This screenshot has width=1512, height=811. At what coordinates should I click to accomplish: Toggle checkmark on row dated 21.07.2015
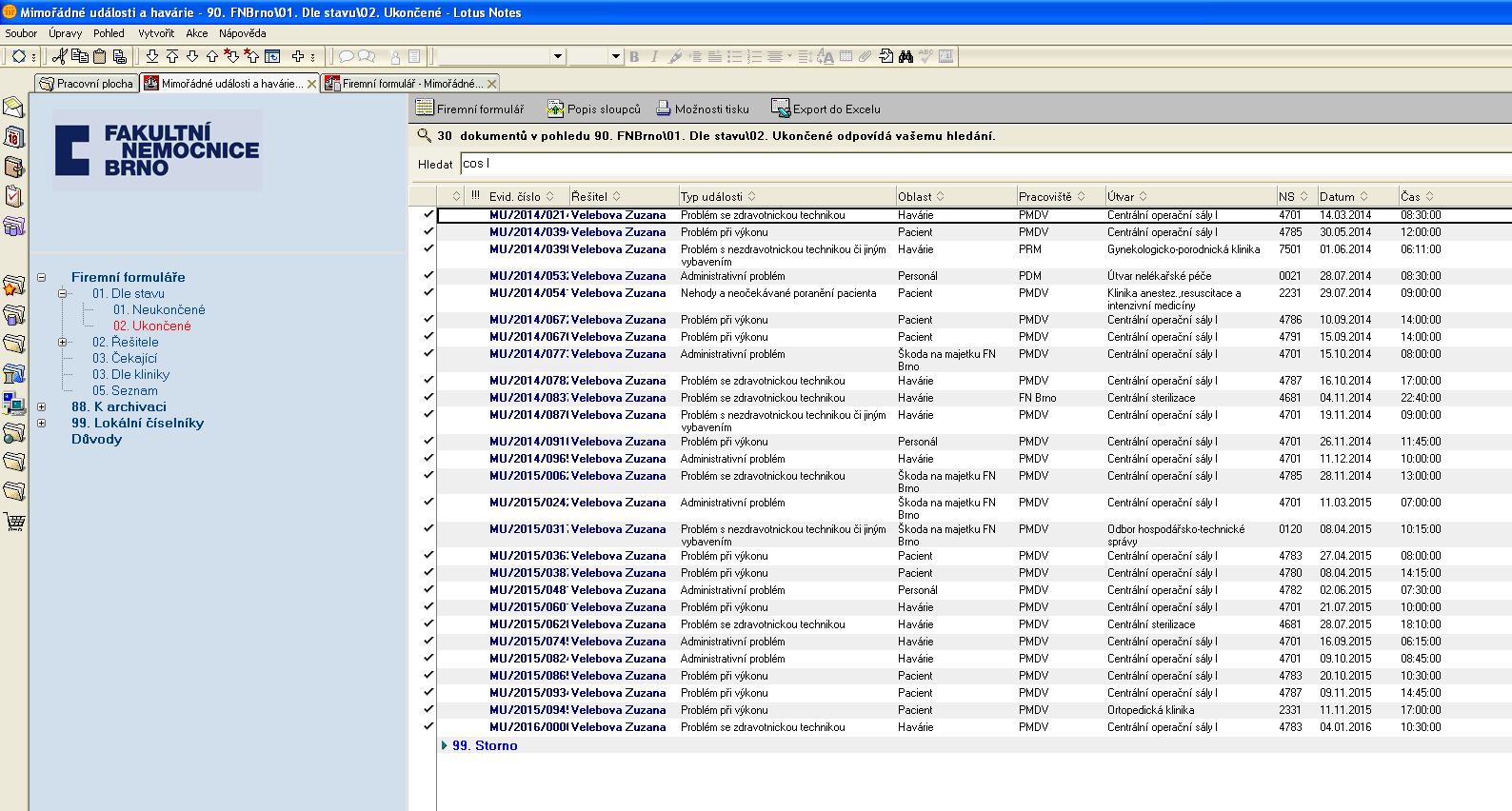coord(428,606)
